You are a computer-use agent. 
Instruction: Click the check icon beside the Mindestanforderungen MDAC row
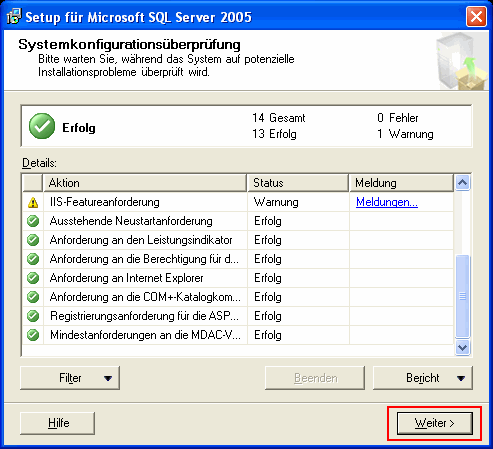click(33, 335)
